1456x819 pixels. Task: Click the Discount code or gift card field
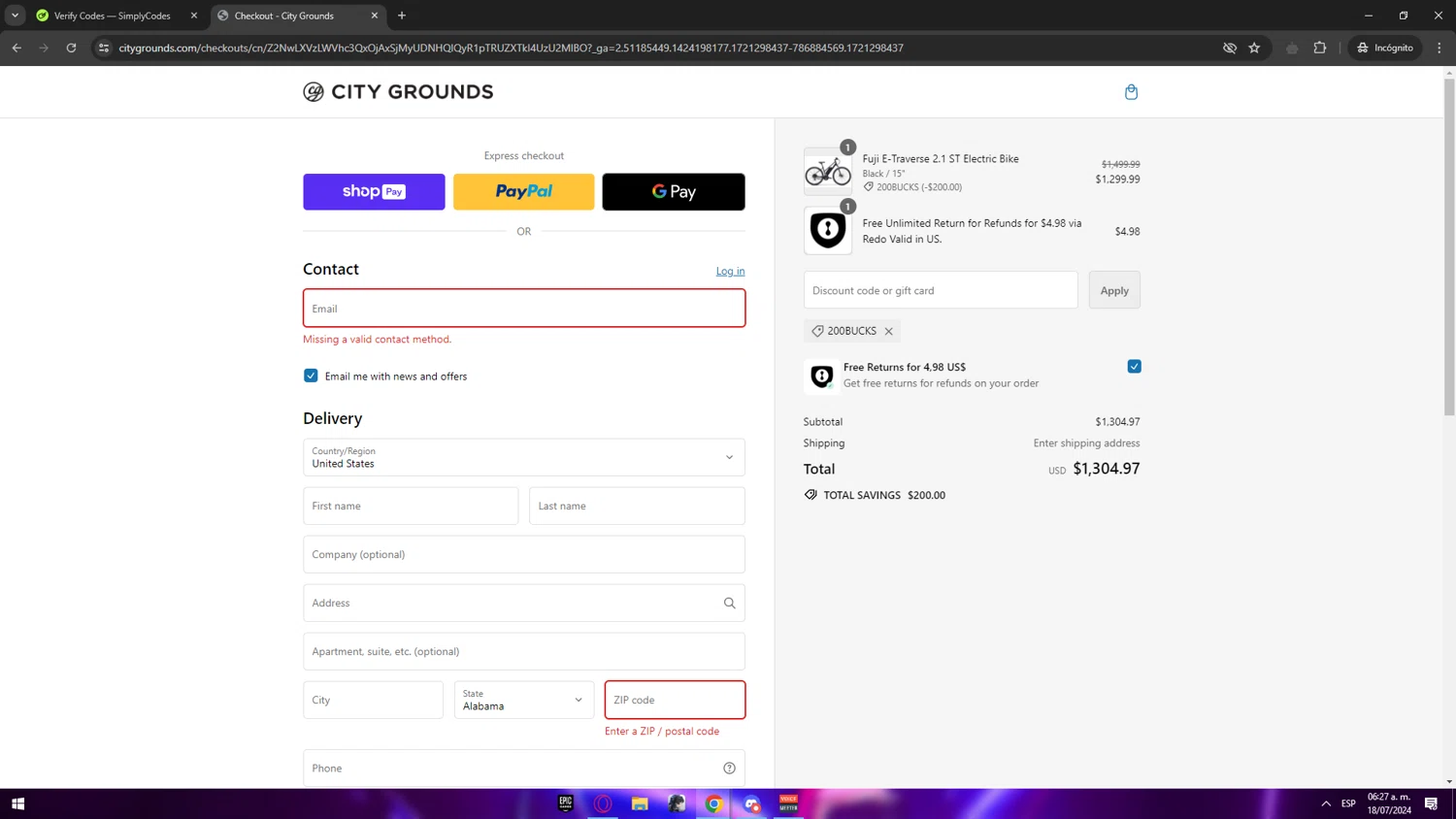[x=941, y=290]
